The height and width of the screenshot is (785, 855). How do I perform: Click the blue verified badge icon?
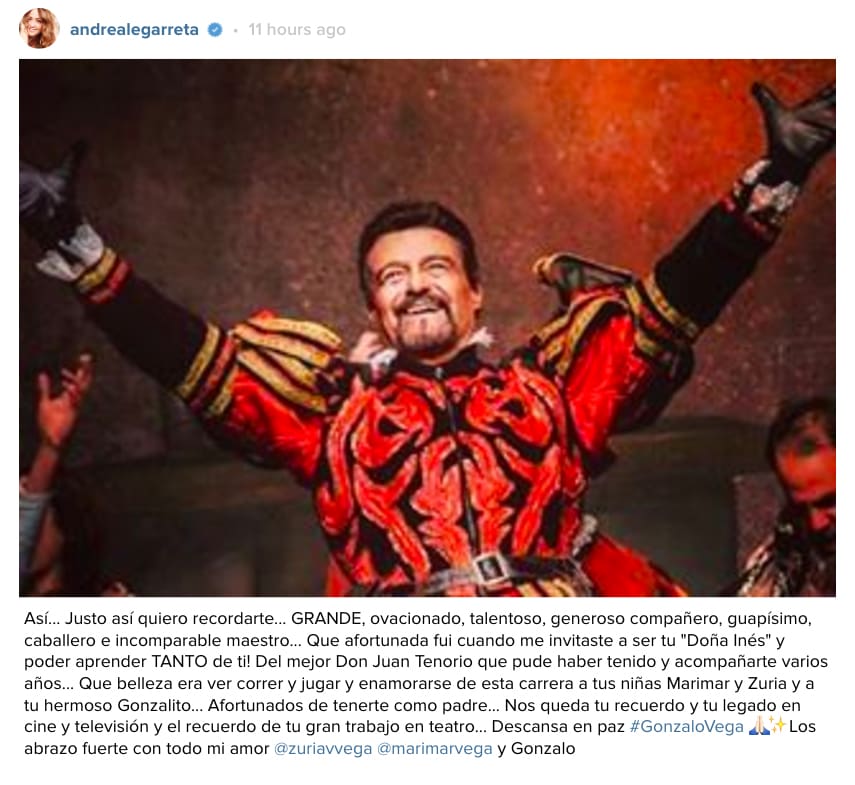click(215, 29)
